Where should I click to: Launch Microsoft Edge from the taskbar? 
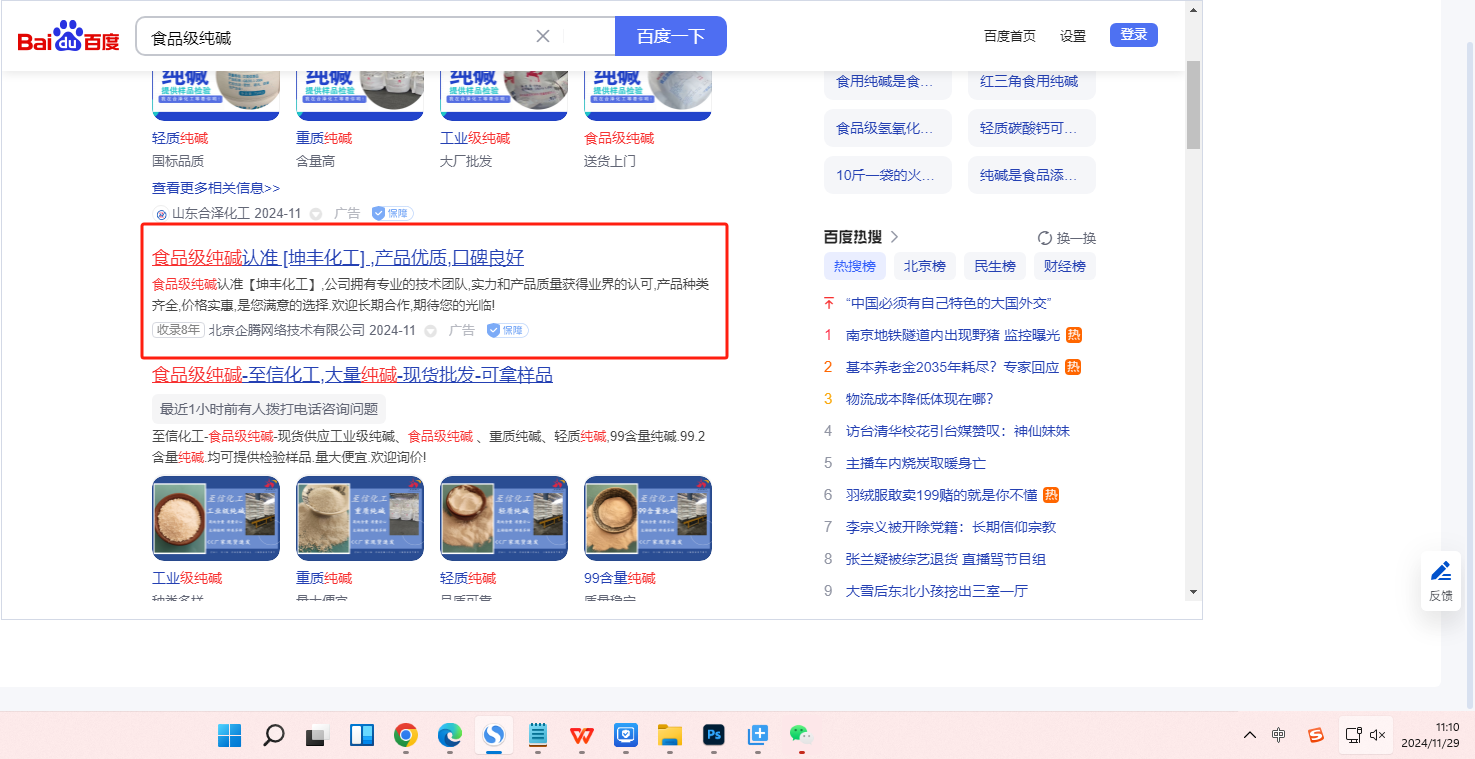coord(449,736)
